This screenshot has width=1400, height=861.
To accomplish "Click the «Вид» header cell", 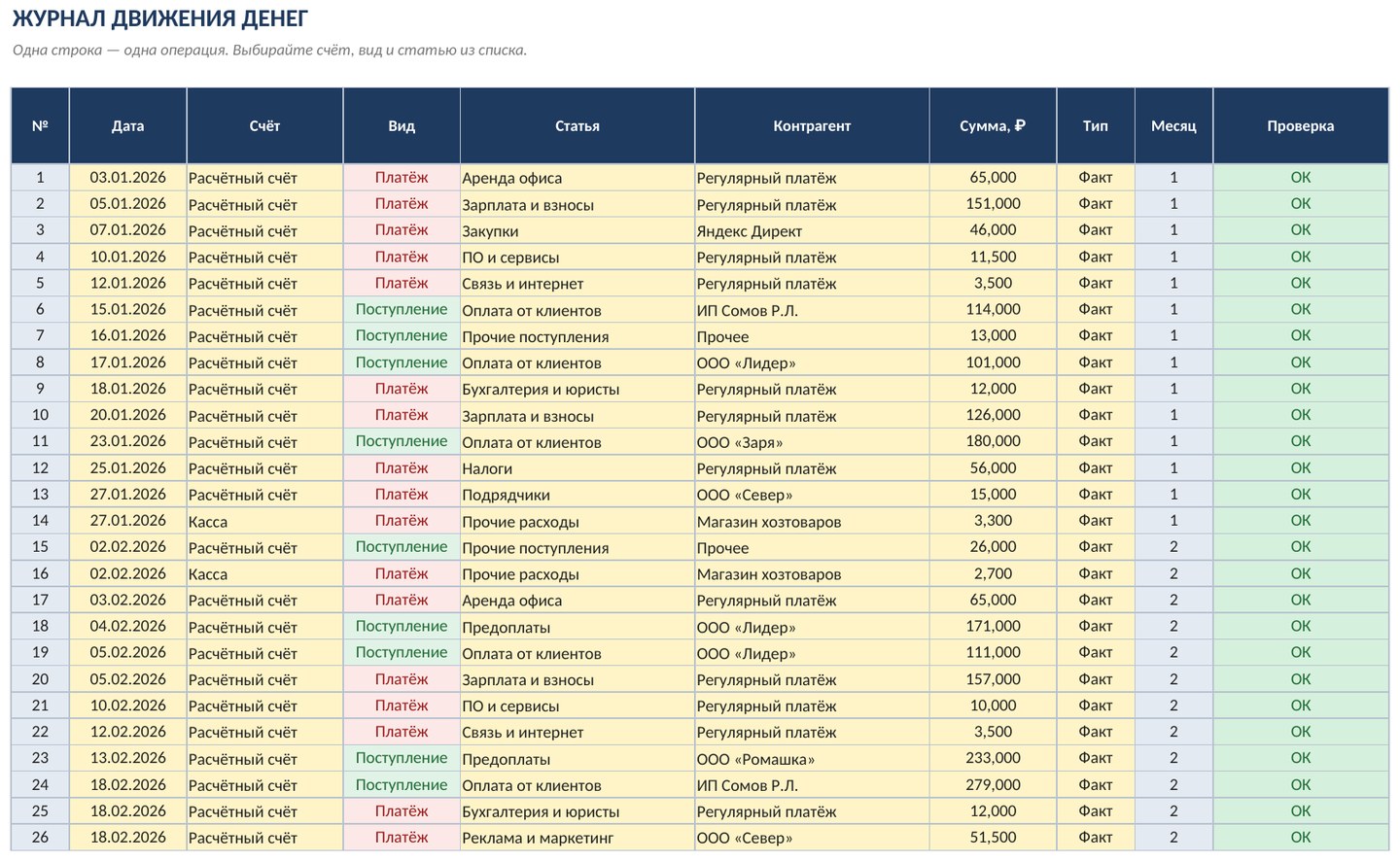I will (x=402, y=125).
